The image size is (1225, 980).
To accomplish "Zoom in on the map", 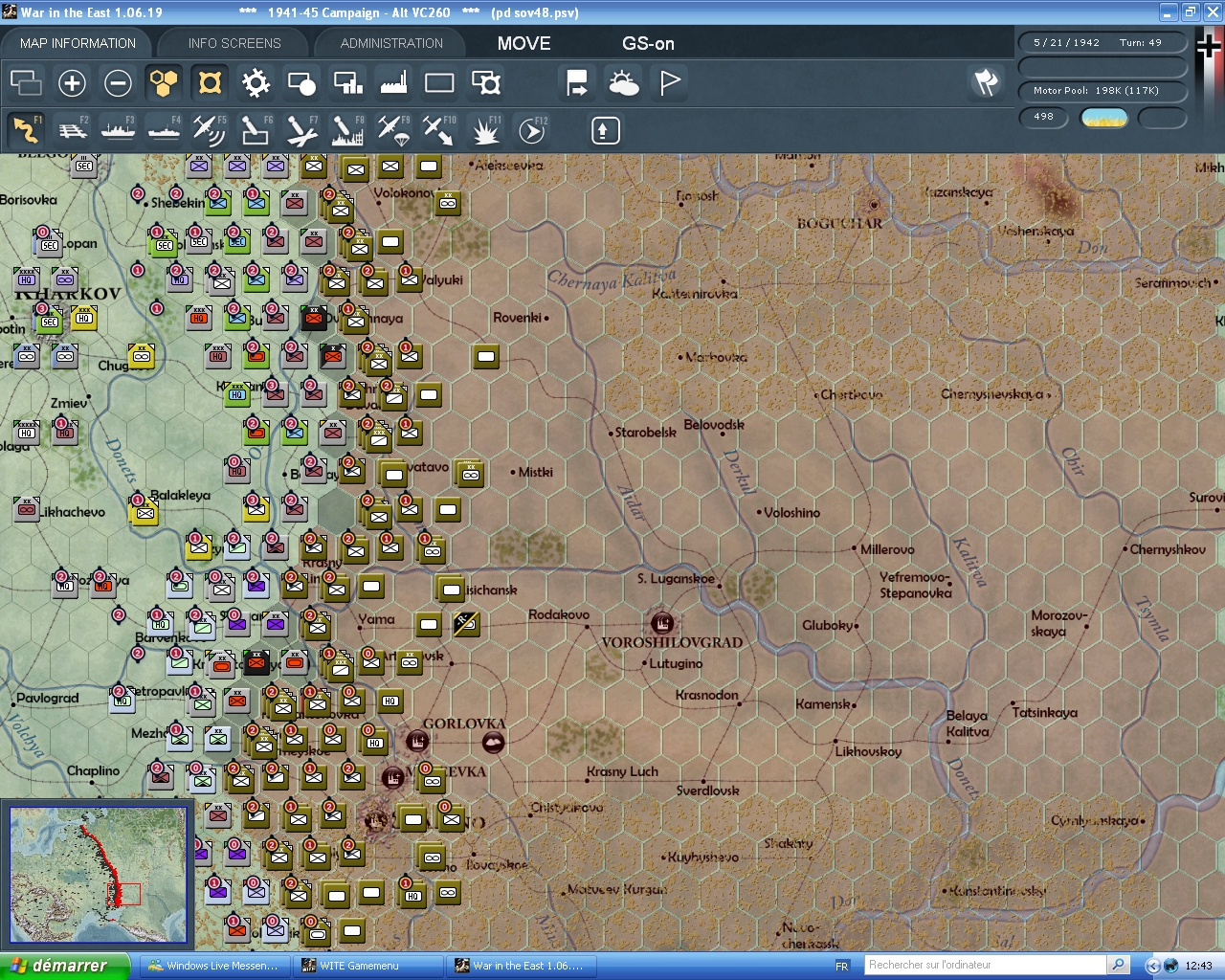I will pos(72,83).
